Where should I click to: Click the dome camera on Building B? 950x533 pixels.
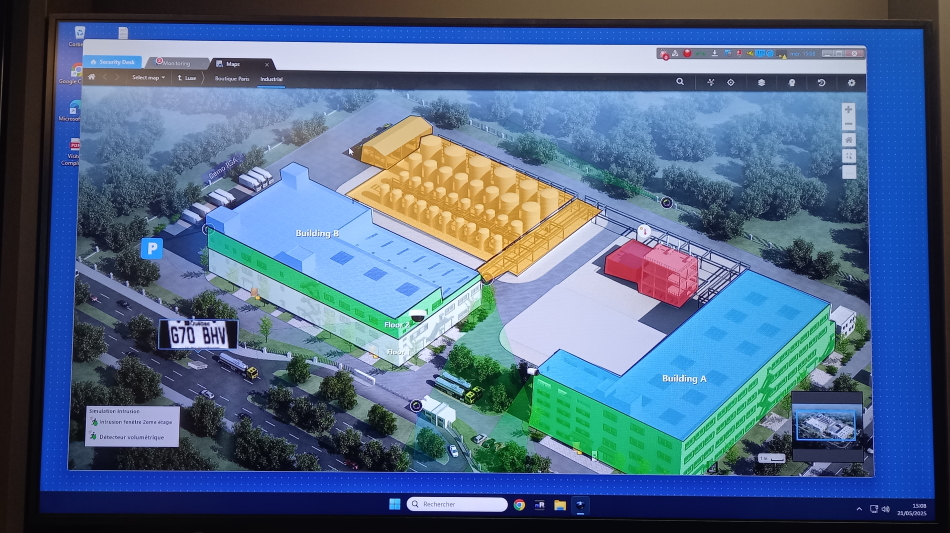click(418, 316)
